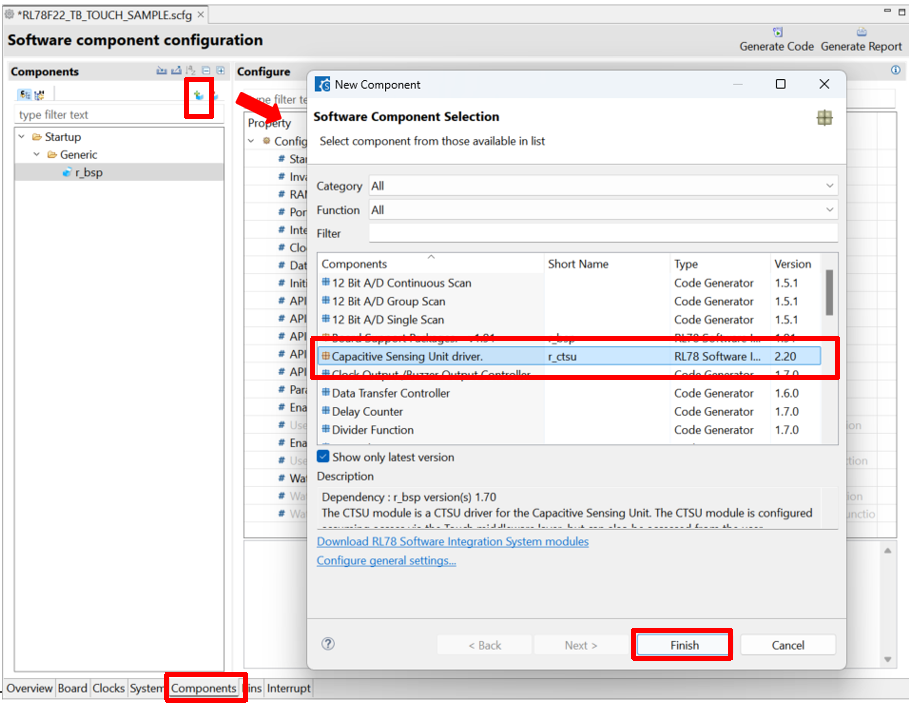Viewport: 909px width, 705px height.
Task: Switch to the Clocks tab
Action: tap(108, 688)
